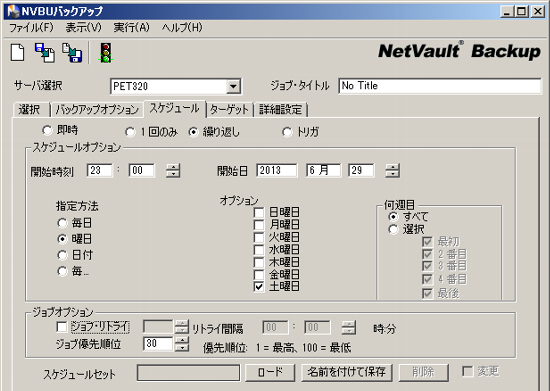550x391 pixels.
Task: Switch to the ターゲット tab
Action: click(229, 110)
